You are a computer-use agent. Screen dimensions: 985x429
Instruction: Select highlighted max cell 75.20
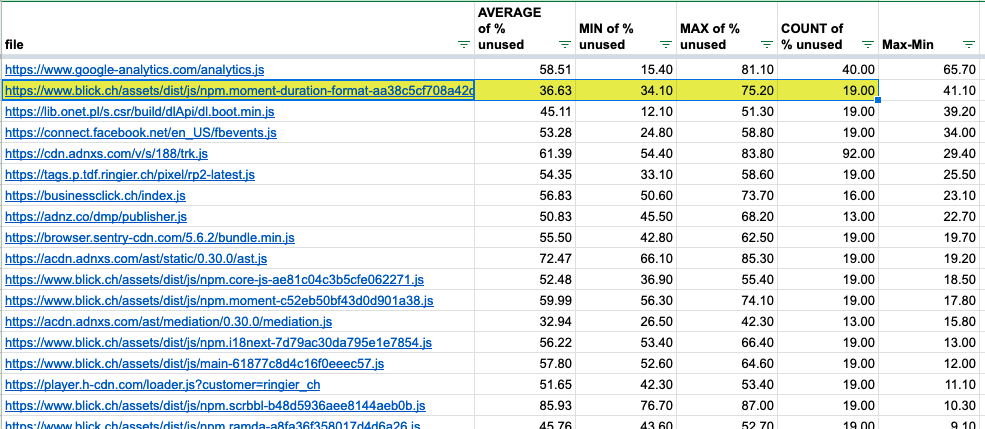click(727, 90)
